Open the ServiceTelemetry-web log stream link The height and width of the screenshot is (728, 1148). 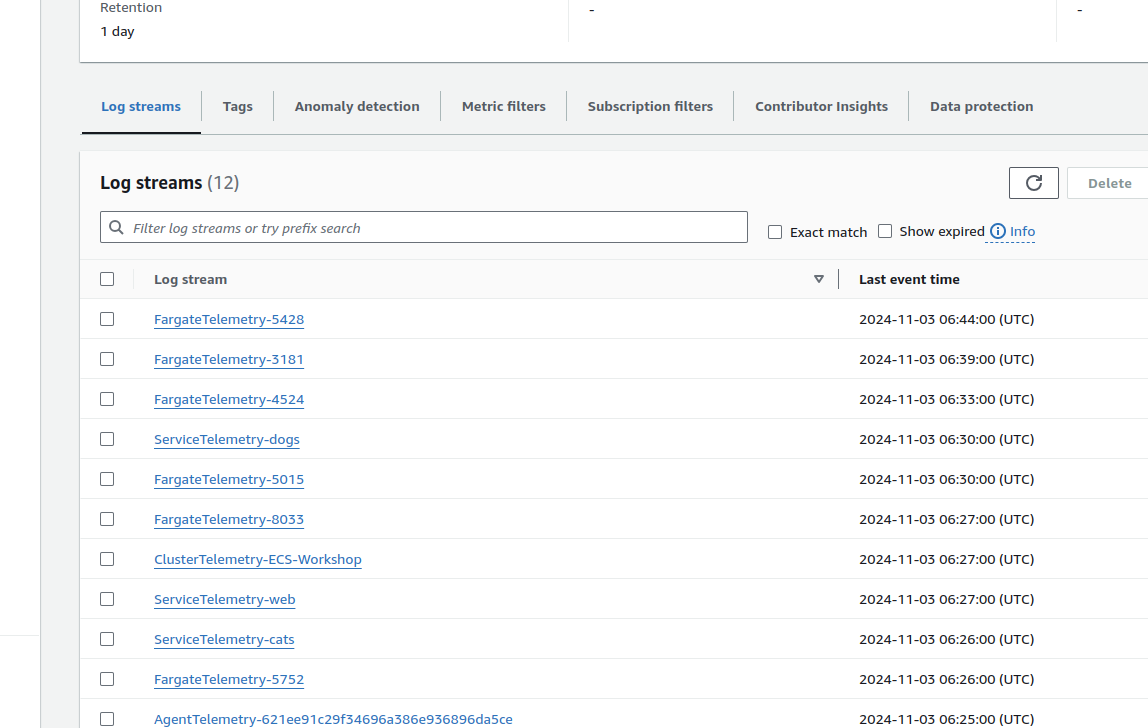click(x=225, y=600)
